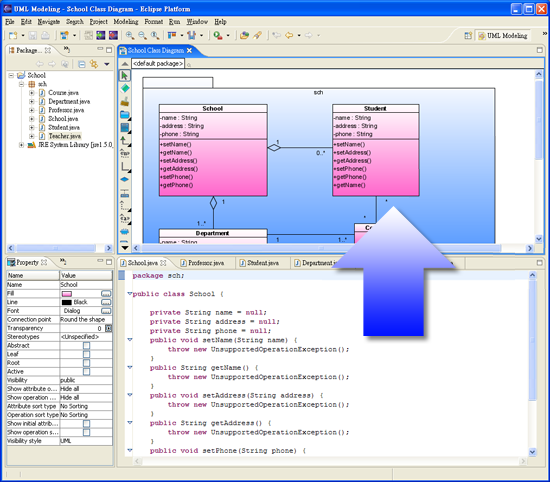The image size is (550, 482).
Task: Open the Window menu
Action: click(x=197, y=22)
